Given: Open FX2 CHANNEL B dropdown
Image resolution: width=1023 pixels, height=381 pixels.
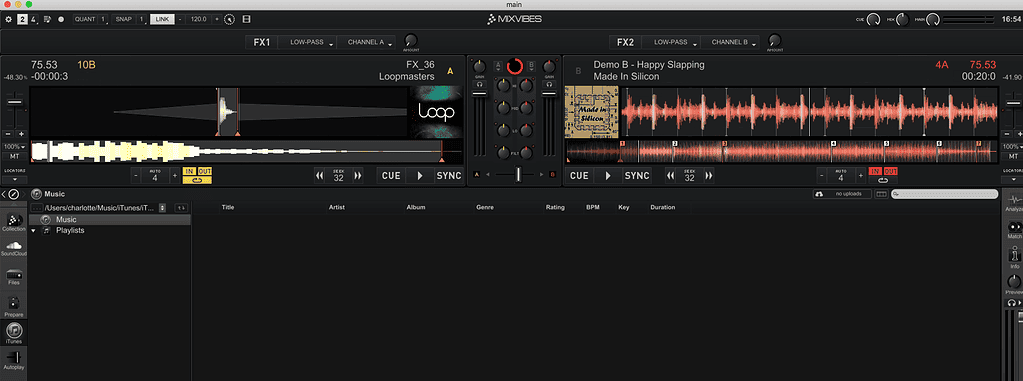Looking at the screenshot, I should click(731, 42).
